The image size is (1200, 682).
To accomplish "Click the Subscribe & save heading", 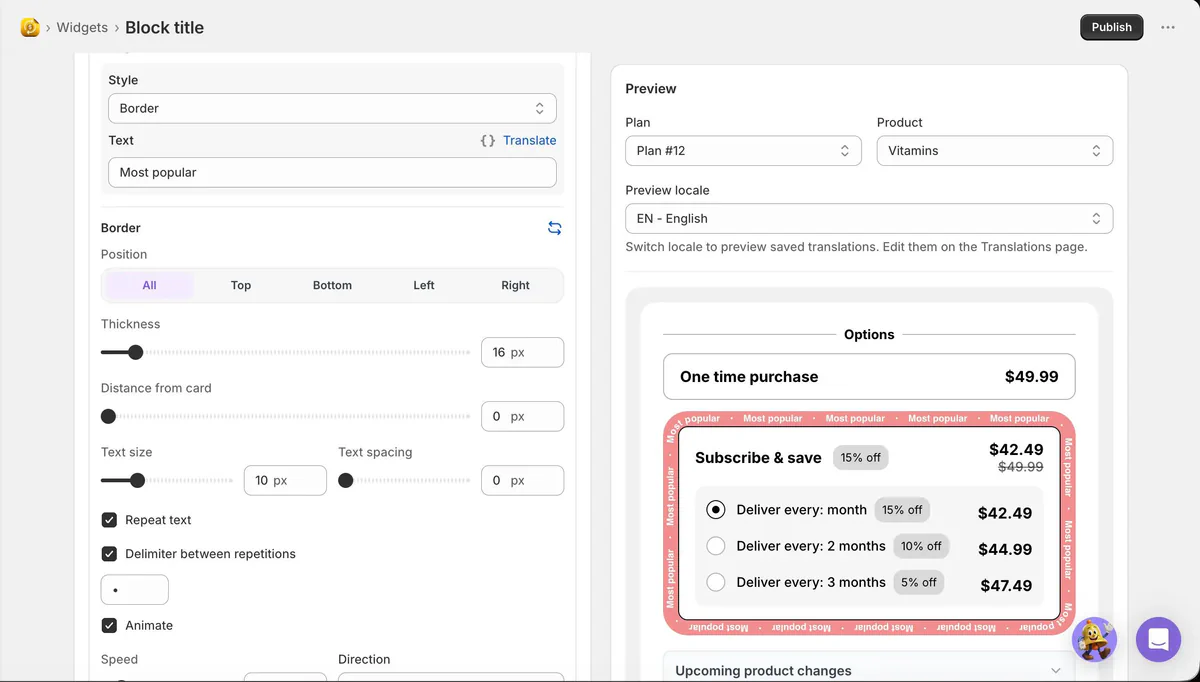I will coord(758,458).
